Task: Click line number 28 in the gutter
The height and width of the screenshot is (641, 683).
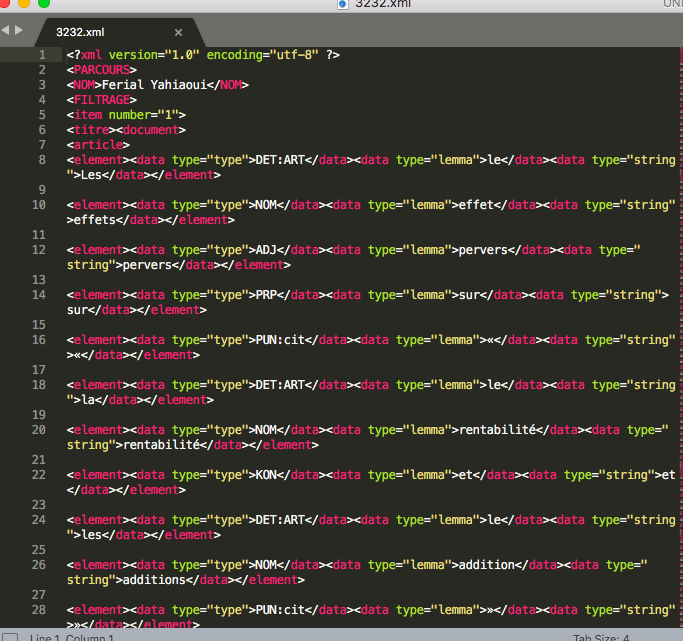Action: point(39,610)
